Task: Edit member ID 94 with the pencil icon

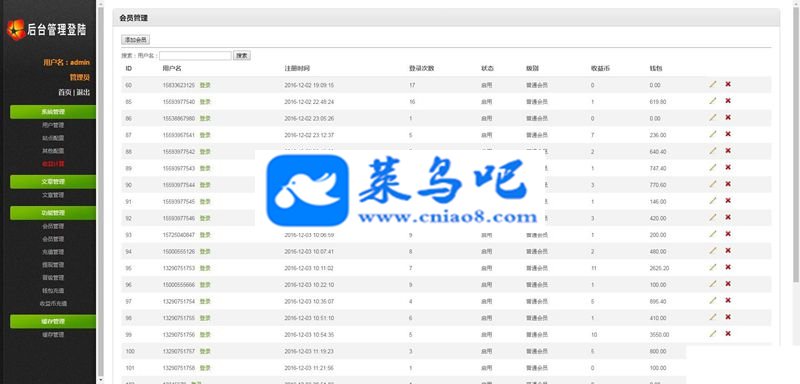Action: (713, 250)
